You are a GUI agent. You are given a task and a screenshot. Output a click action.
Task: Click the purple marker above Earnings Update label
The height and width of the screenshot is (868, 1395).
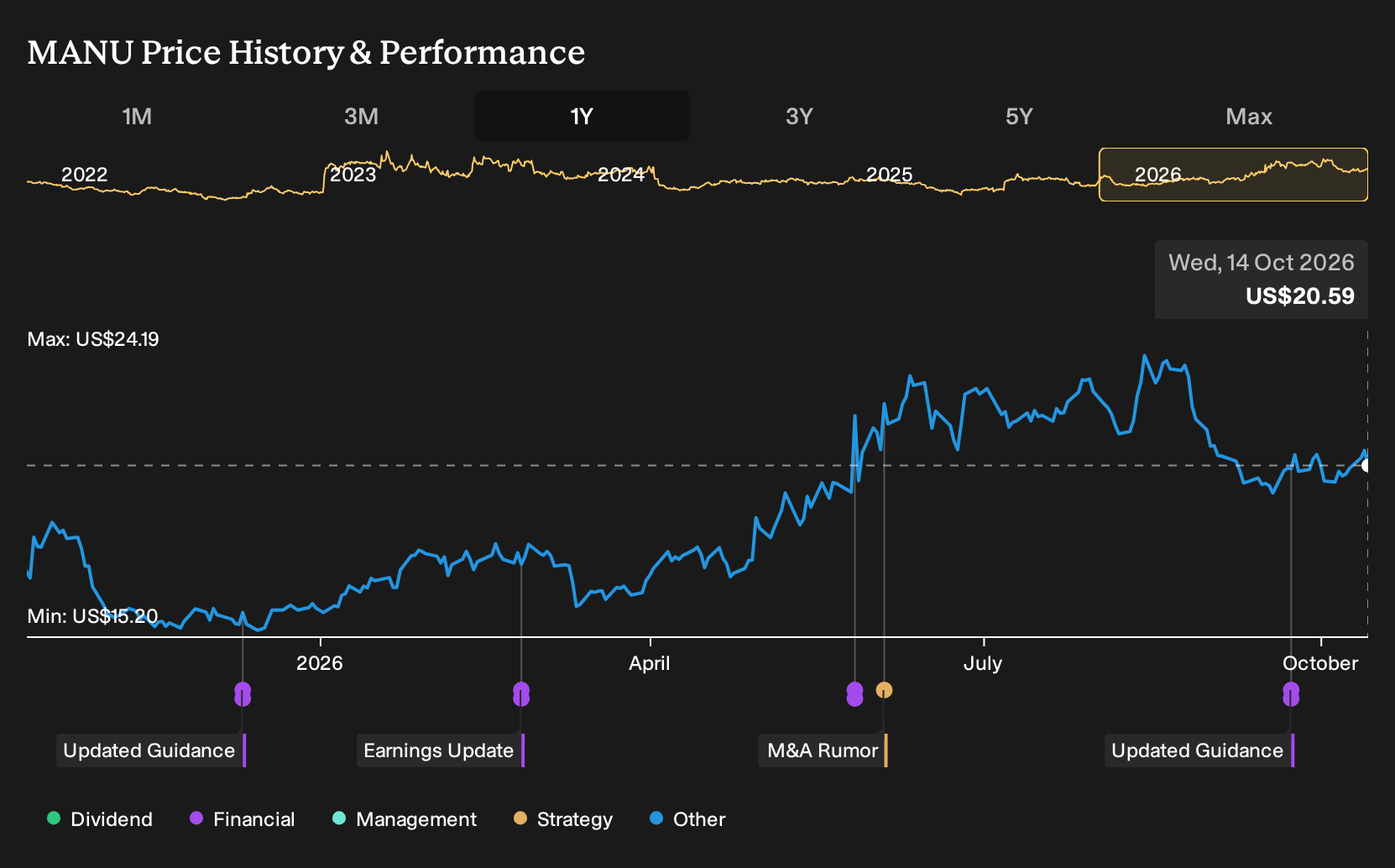coord(521,694)
